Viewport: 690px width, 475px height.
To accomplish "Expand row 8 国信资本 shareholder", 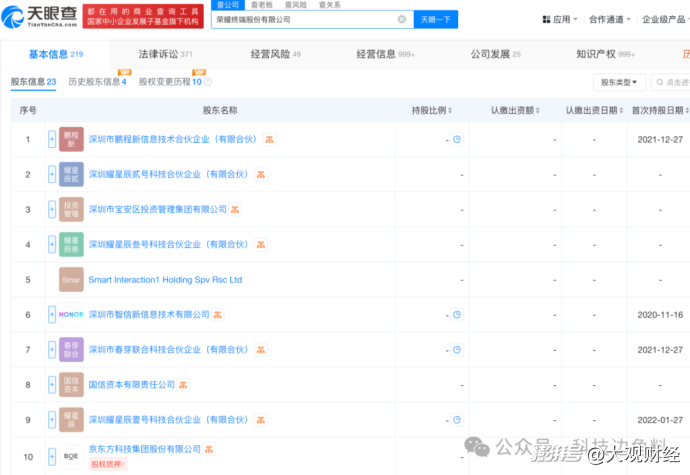I will [x=52, y=384].
